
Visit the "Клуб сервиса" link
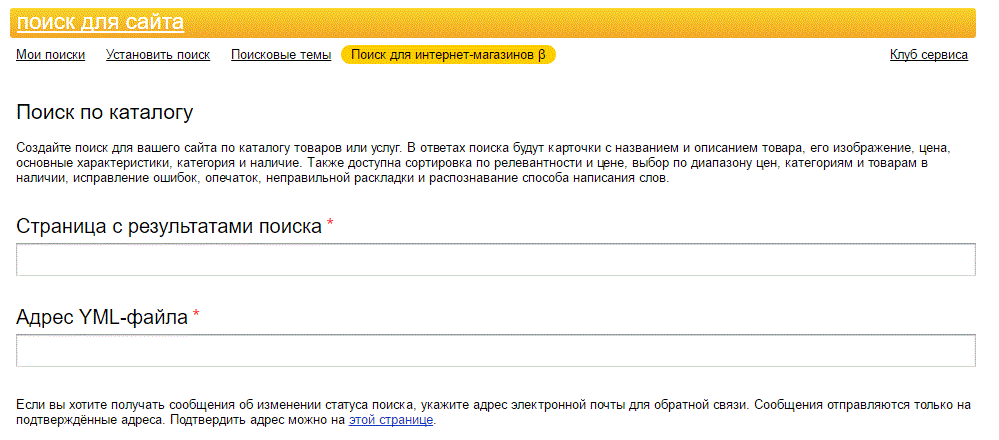tap(929, 55)
